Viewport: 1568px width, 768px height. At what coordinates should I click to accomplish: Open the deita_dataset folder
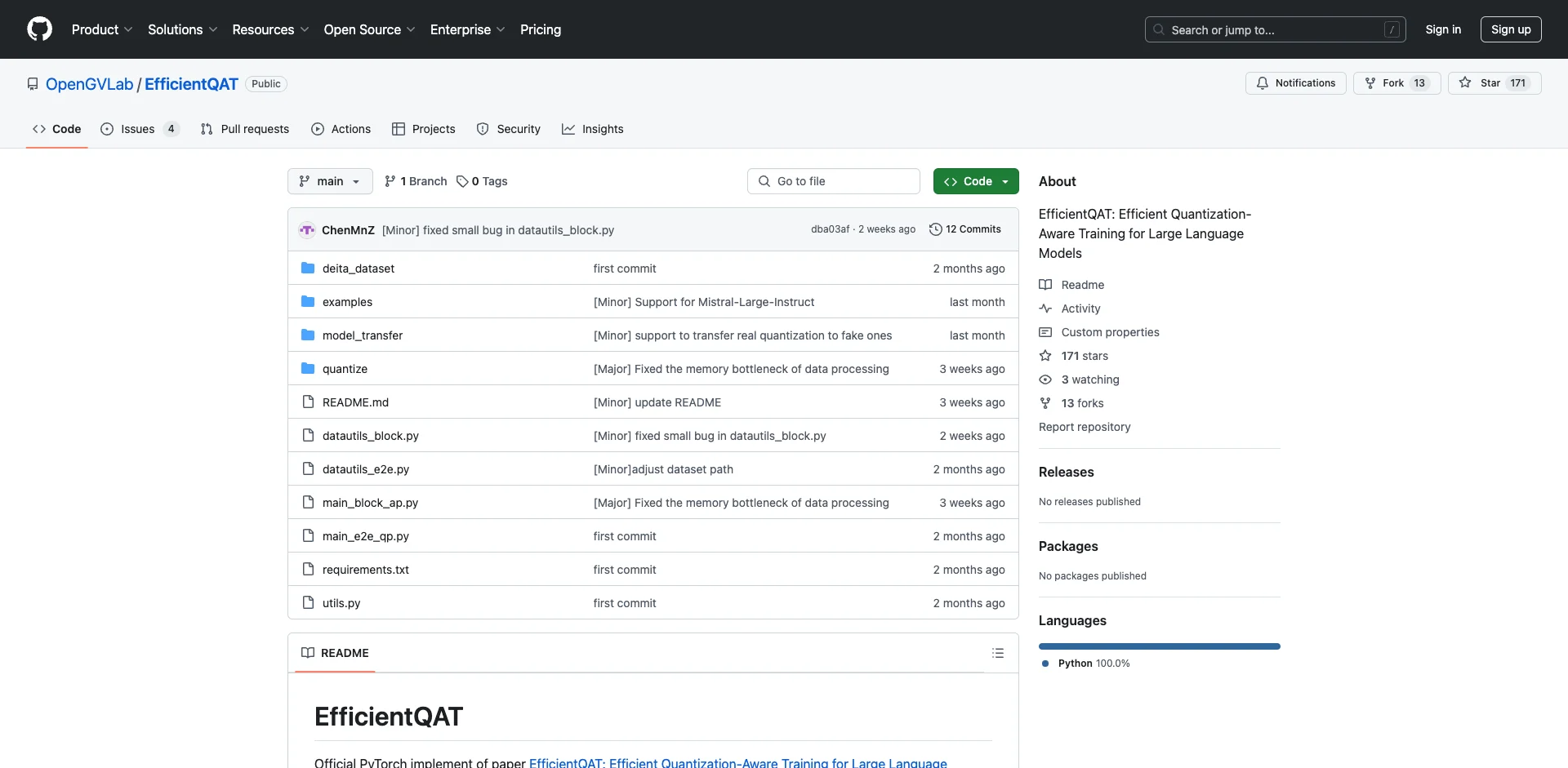click(358, 269)
